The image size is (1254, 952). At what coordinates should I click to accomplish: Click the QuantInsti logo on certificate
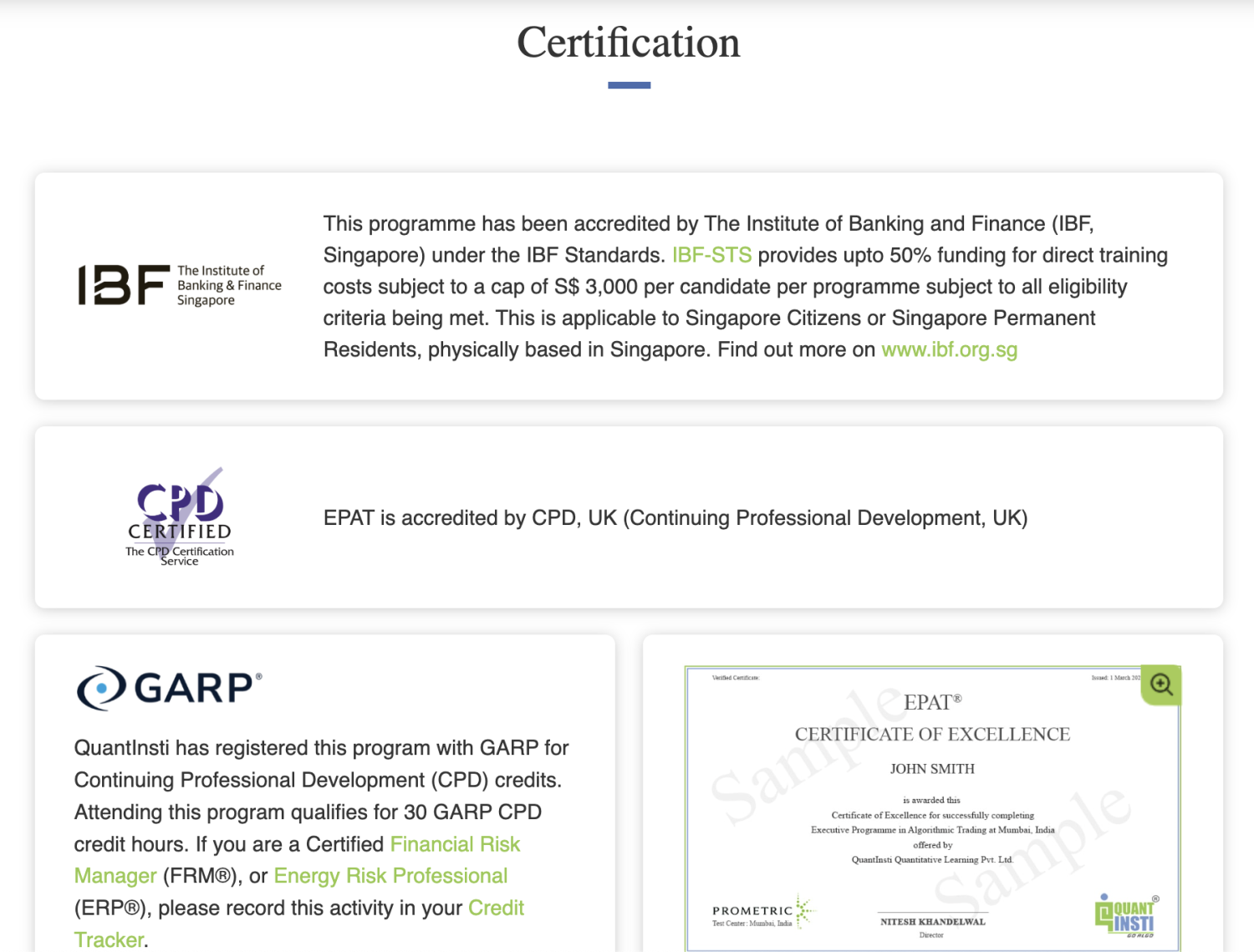1126,916
